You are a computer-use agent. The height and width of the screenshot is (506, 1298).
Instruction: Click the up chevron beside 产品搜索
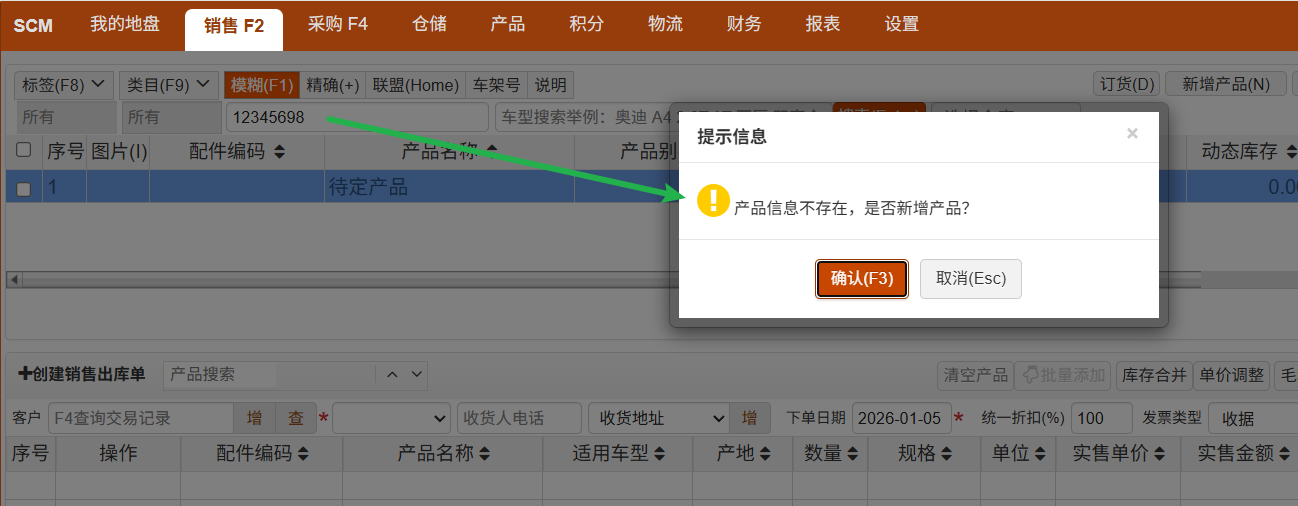(x=392, y=374)
